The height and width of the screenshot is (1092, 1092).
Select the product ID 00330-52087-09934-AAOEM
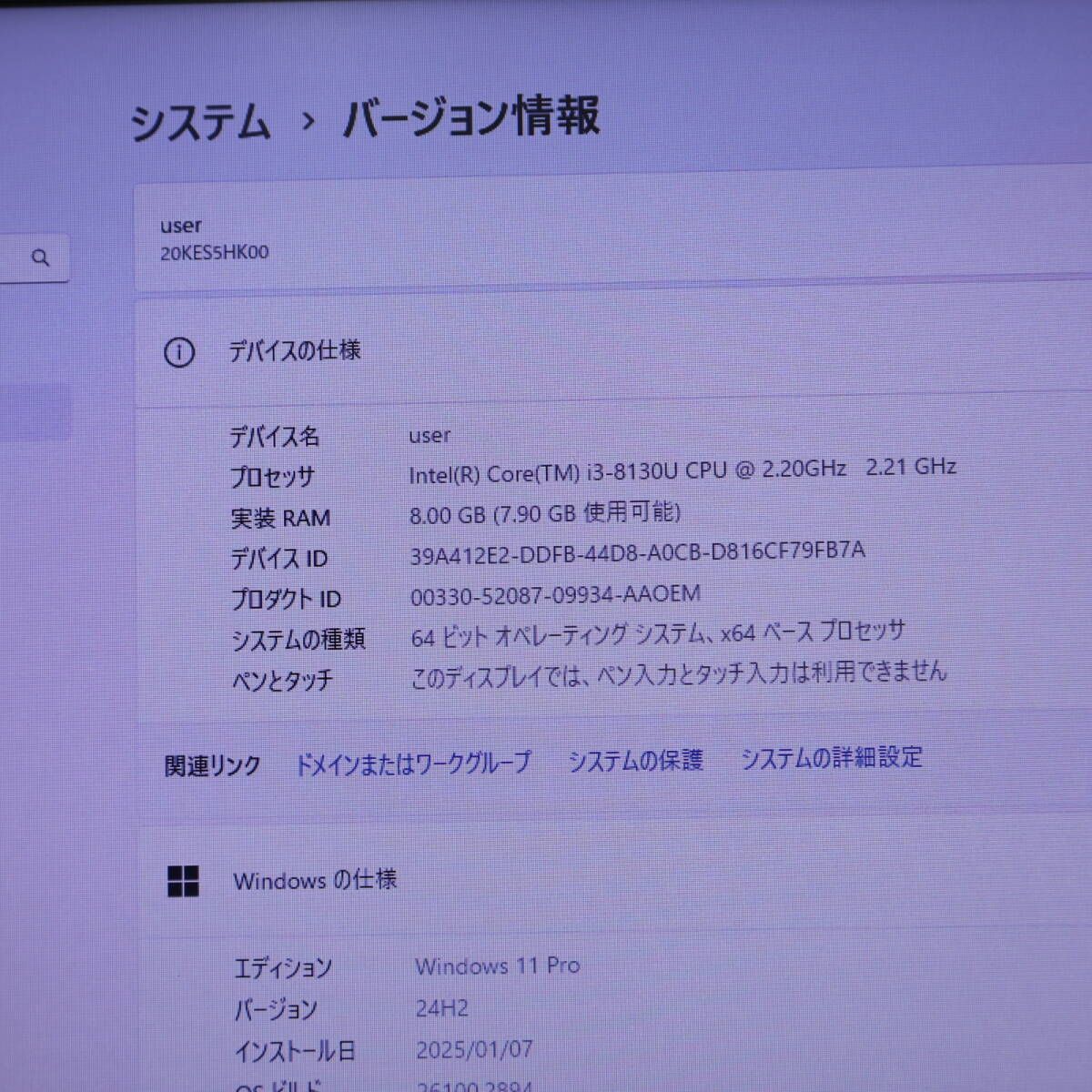pyautogui.click(x=555, y=595)
